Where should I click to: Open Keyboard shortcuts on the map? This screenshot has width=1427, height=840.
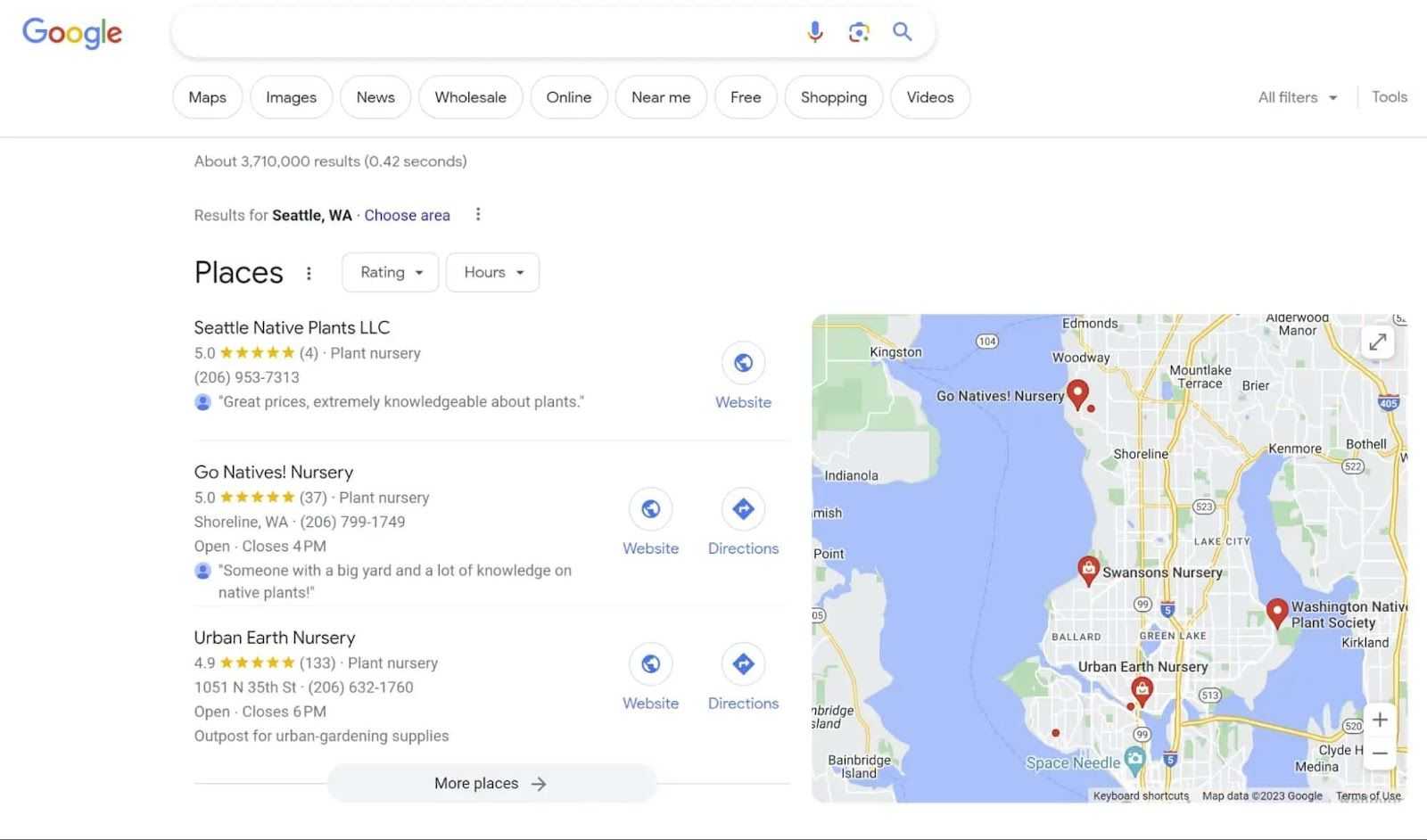click(x=1141, y=795)
